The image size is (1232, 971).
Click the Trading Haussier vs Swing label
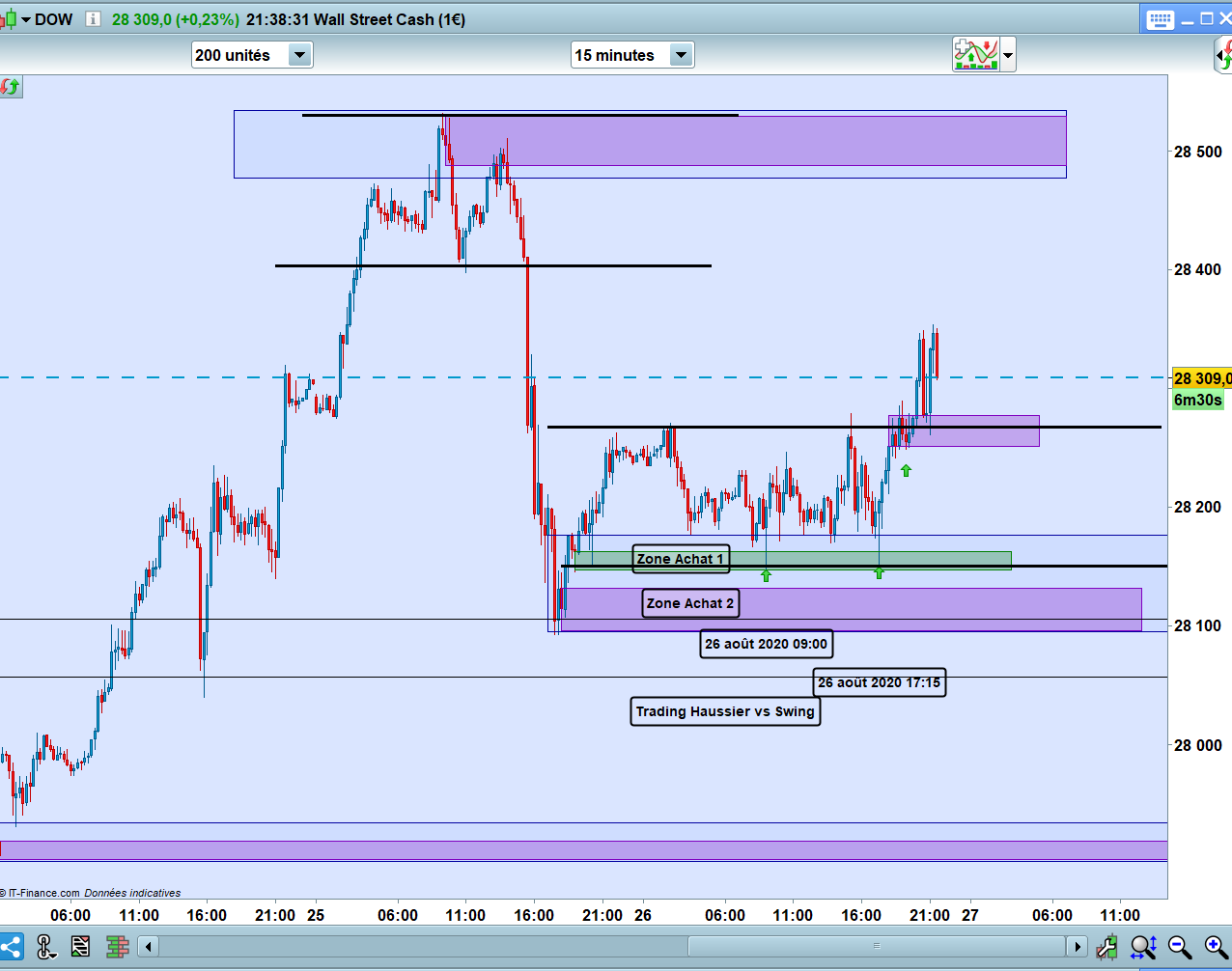click(x=725, y=711)
